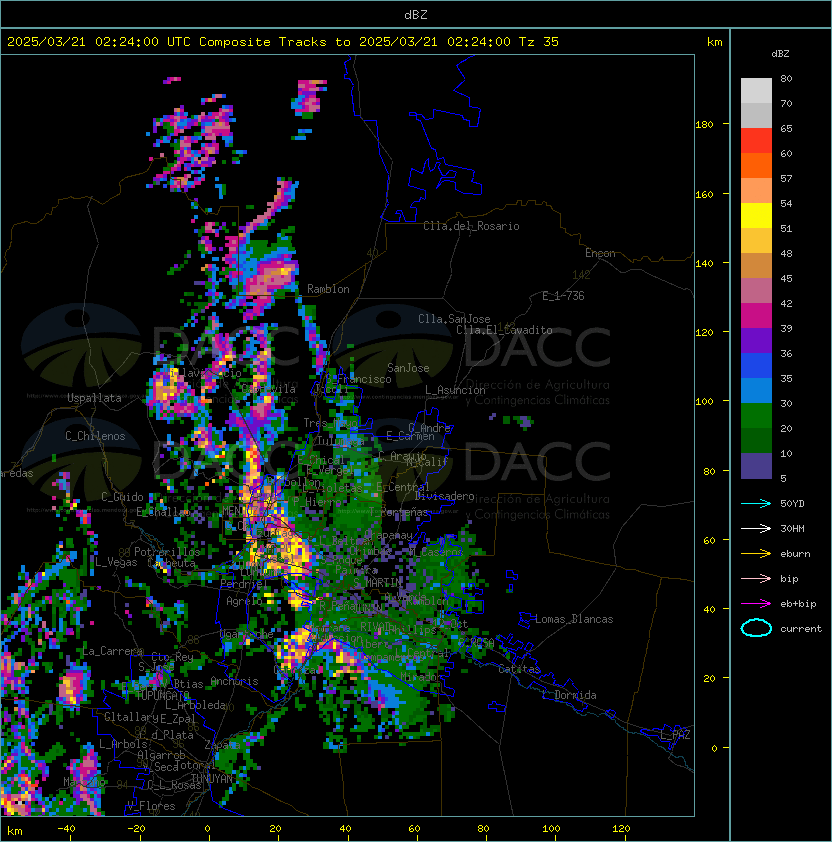Click the 'Catitas' place label
This screenshot has height=842, width=832.
pos(519,669)
